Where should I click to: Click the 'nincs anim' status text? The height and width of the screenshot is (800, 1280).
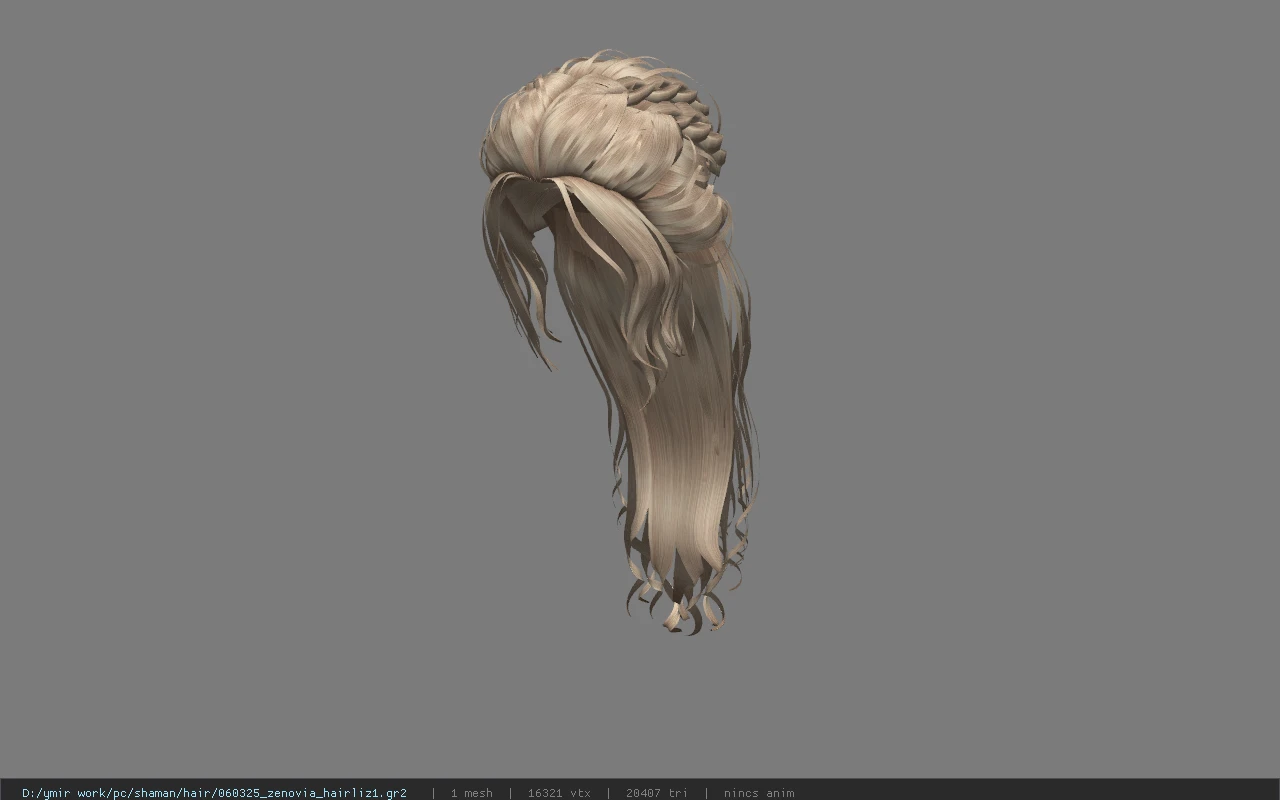click(x=759, y=793)
